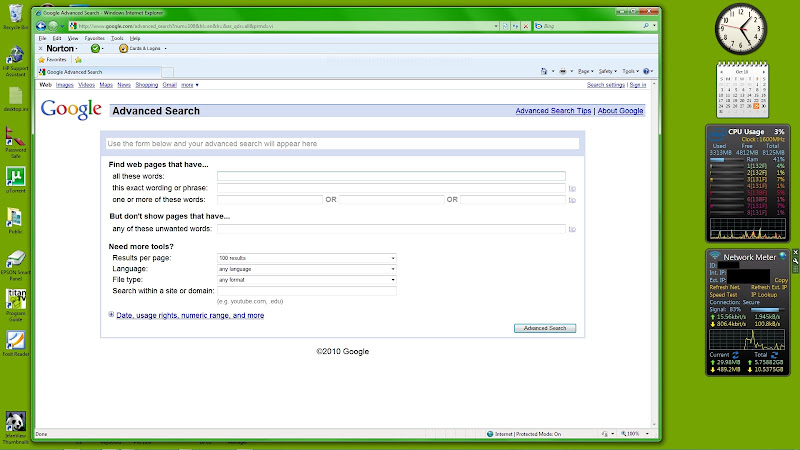The height and width of the screenshot is (450, 800).
Task: Open the Advanced Search Tips link
Action: coord(553,111)
